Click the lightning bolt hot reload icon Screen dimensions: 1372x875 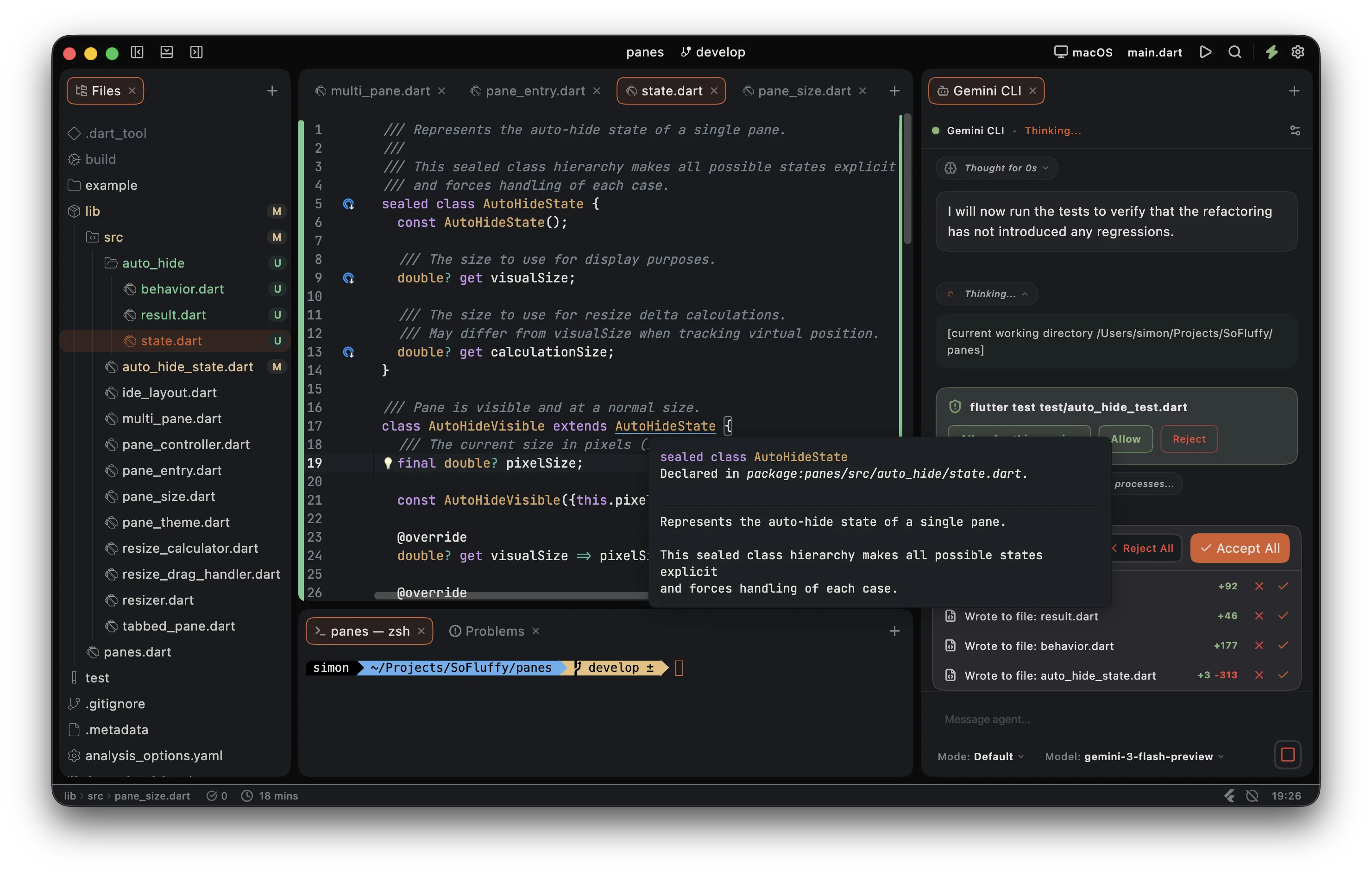1271,52
